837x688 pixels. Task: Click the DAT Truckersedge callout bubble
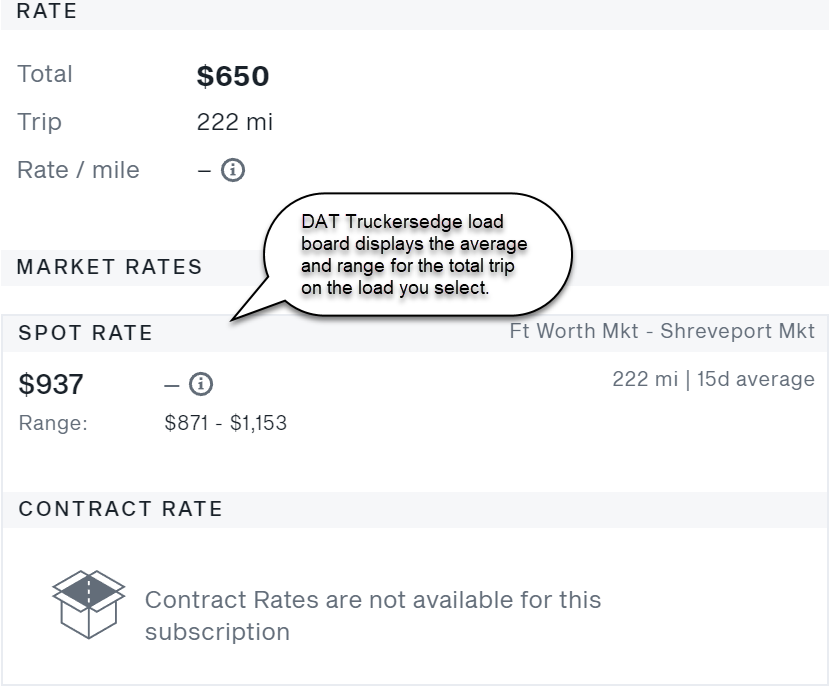point(420,250)
